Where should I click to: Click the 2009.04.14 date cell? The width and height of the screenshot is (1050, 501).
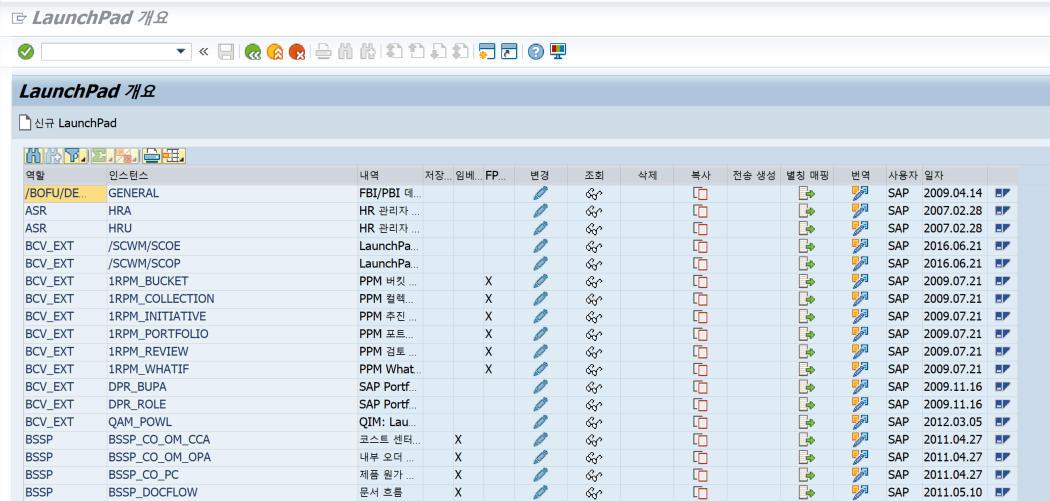(954, 193)
